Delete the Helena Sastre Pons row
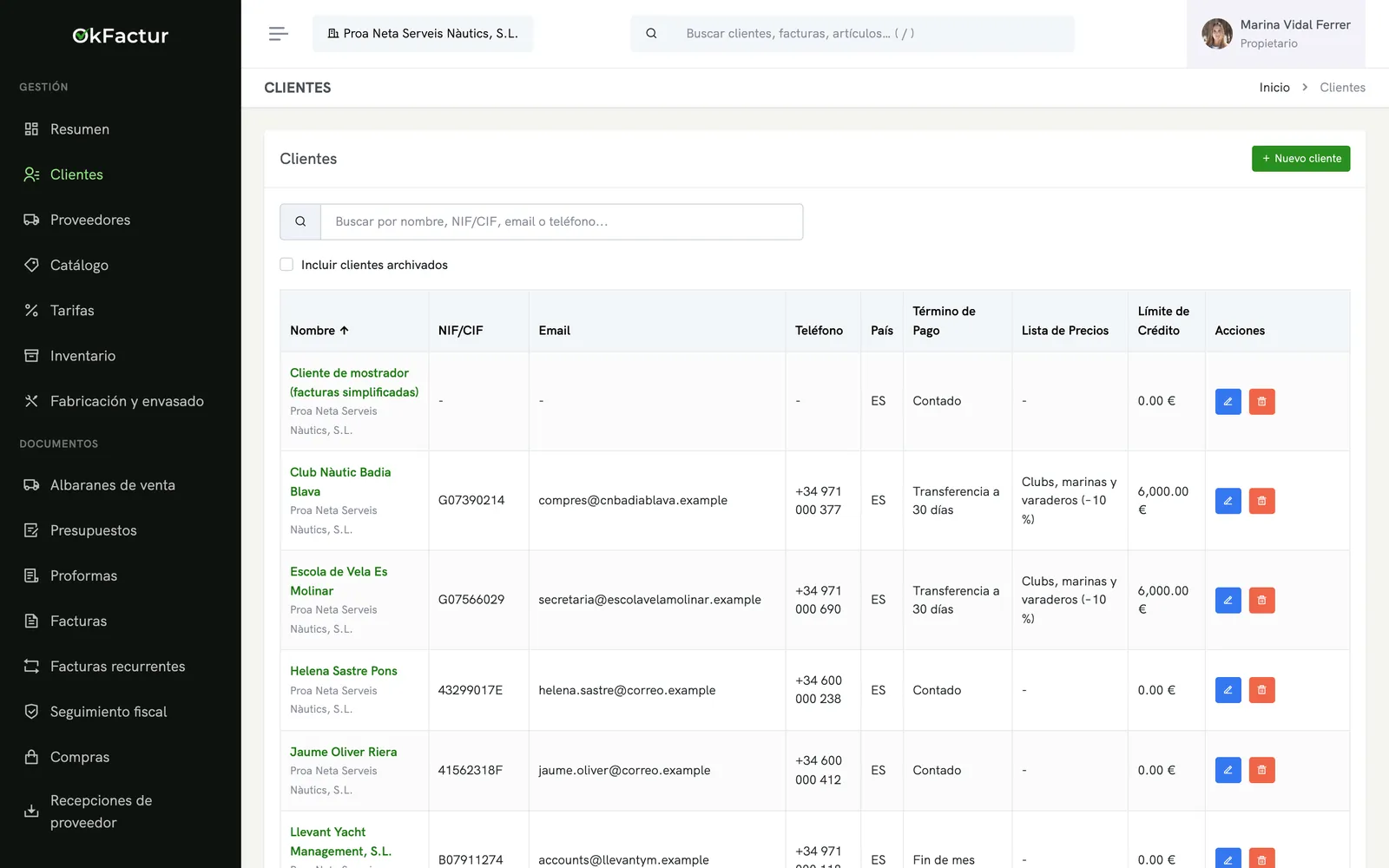Image resolution: width=1389 pixels, height=868 pixels. (x=1261, y=690)
